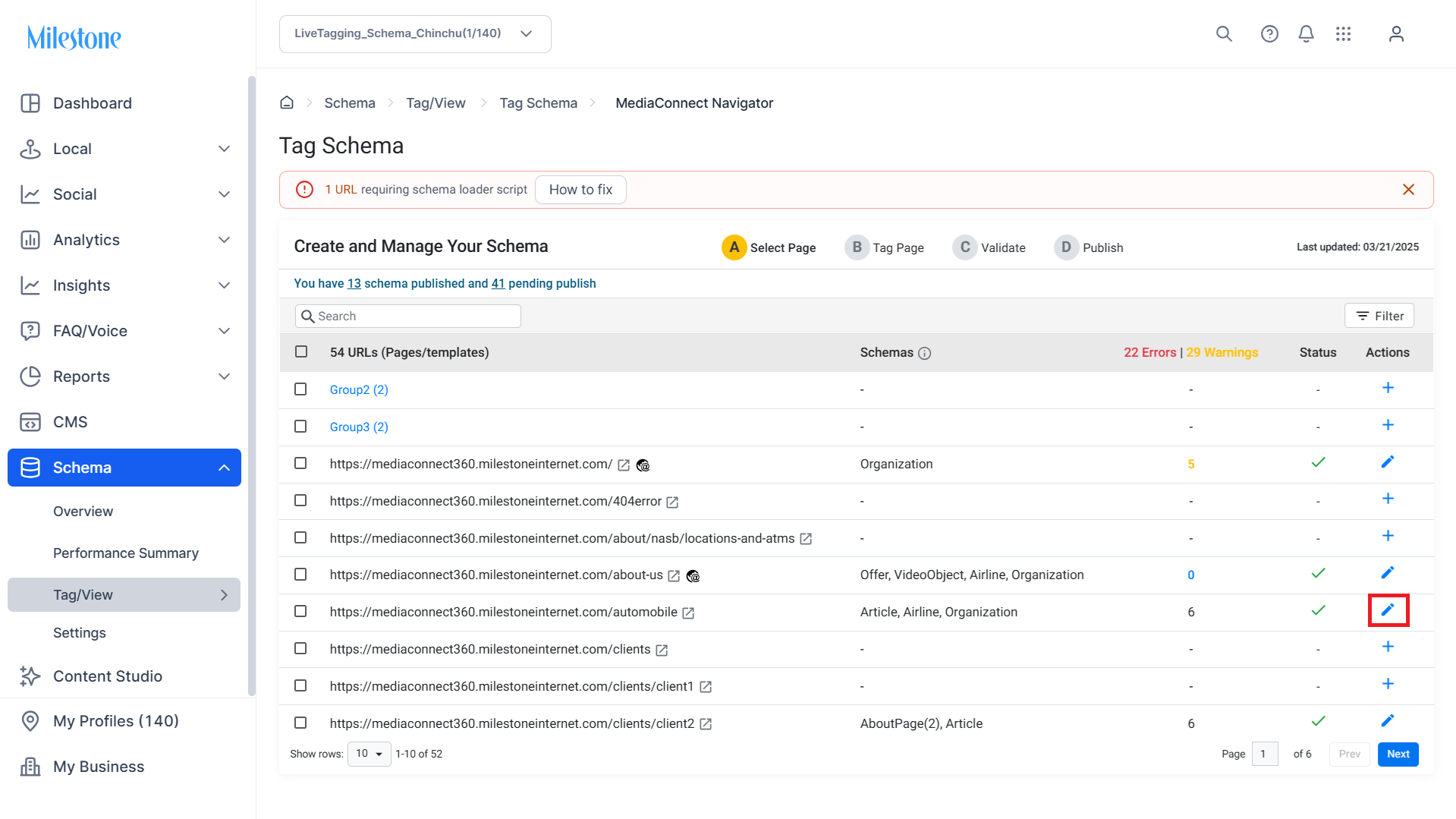Click the URL search input field
1456x819 pixels.
(408, 317)
